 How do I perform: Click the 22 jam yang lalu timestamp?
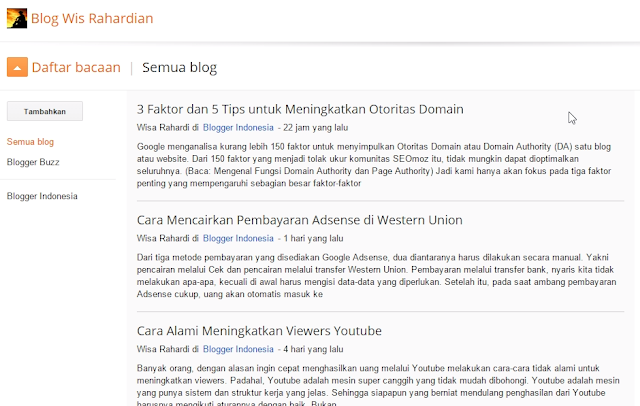(x=316, y=127)
